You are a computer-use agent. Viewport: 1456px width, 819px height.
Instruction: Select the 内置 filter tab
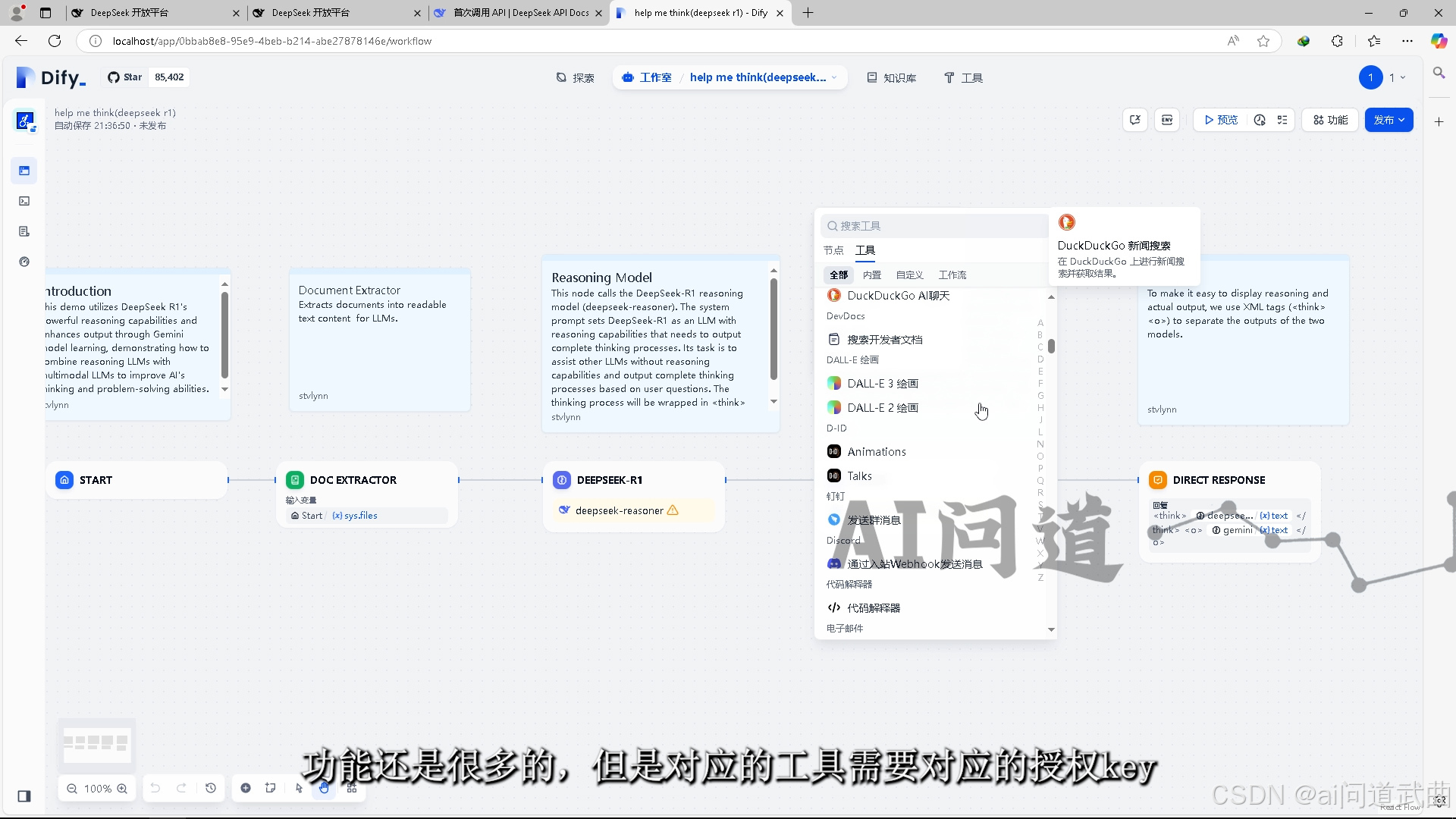pyautogui.click(x=872, y=275)
